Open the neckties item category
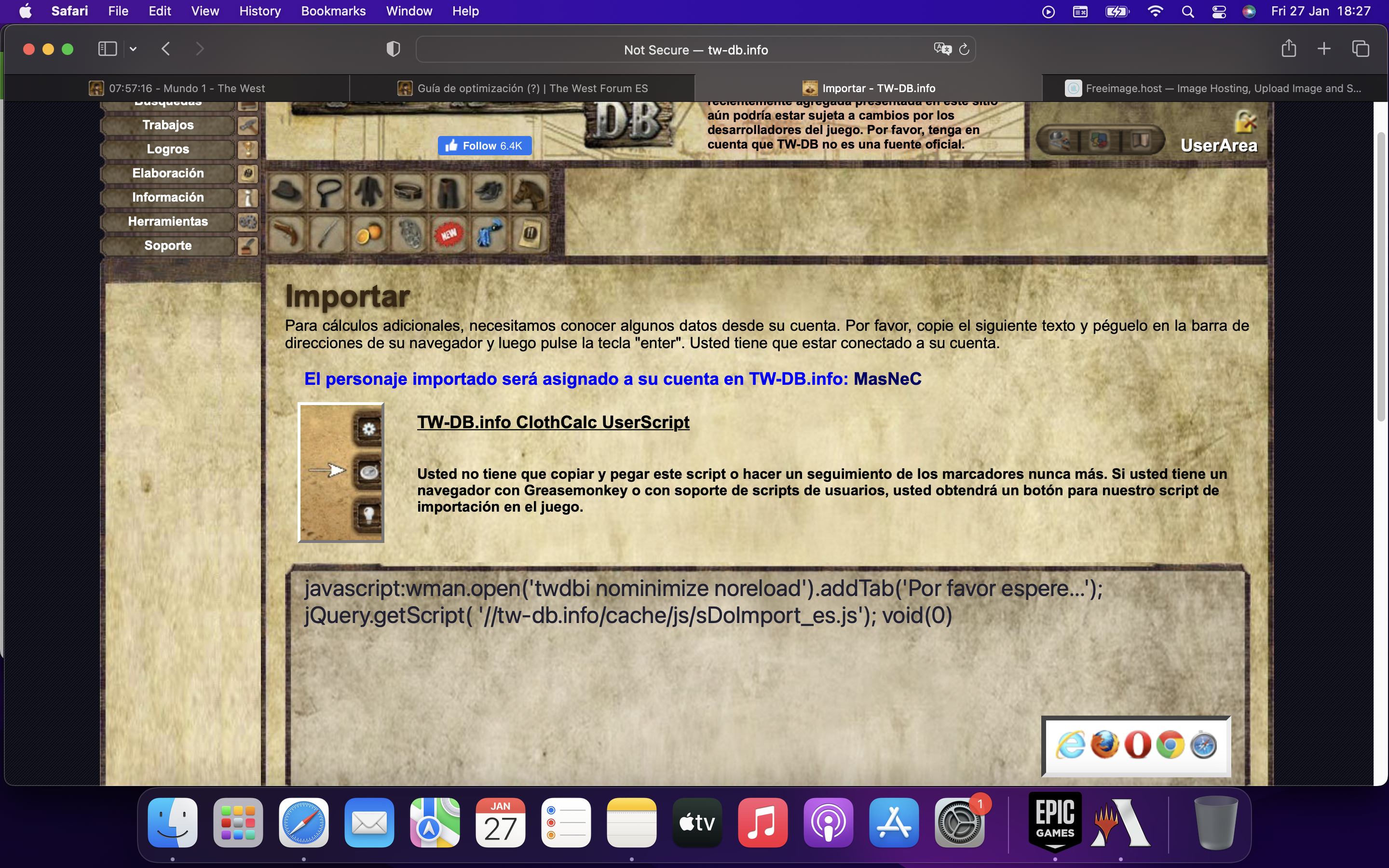The width and height of the screenshot is (1389, 868). point(328,192)
